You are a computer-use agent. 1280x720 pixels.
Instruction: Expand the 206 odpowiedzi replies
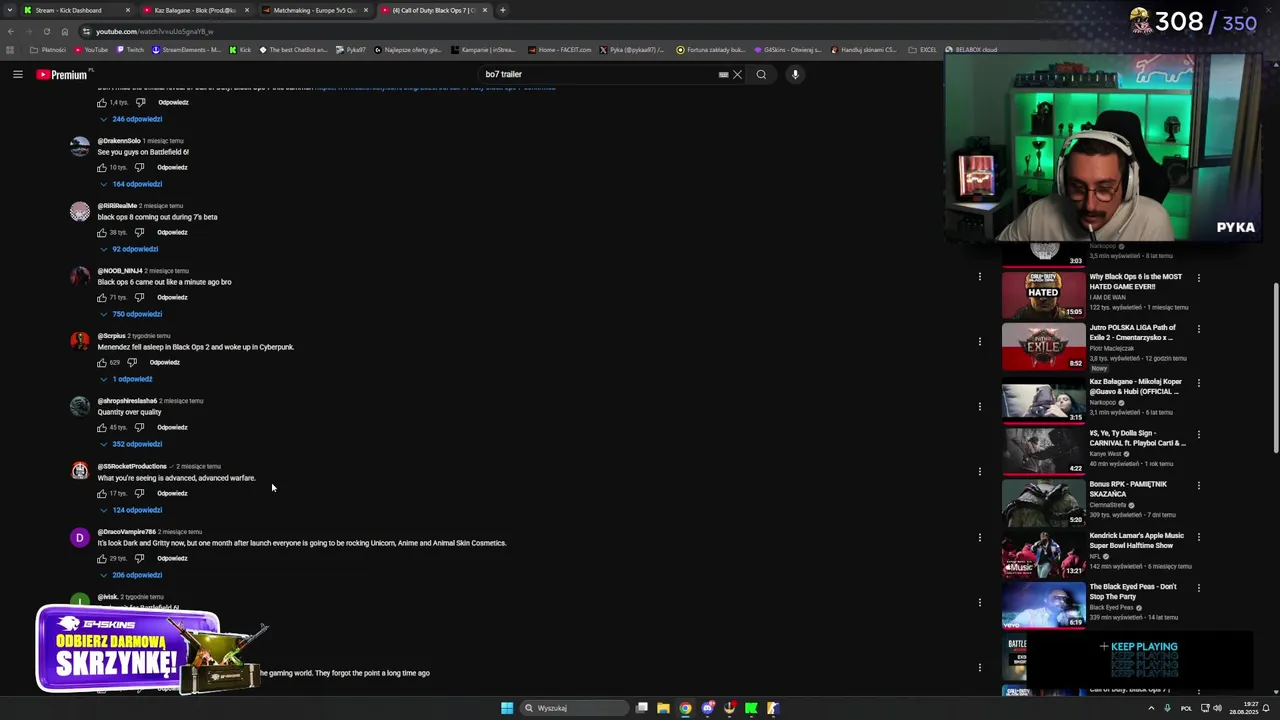pos(131,575)
